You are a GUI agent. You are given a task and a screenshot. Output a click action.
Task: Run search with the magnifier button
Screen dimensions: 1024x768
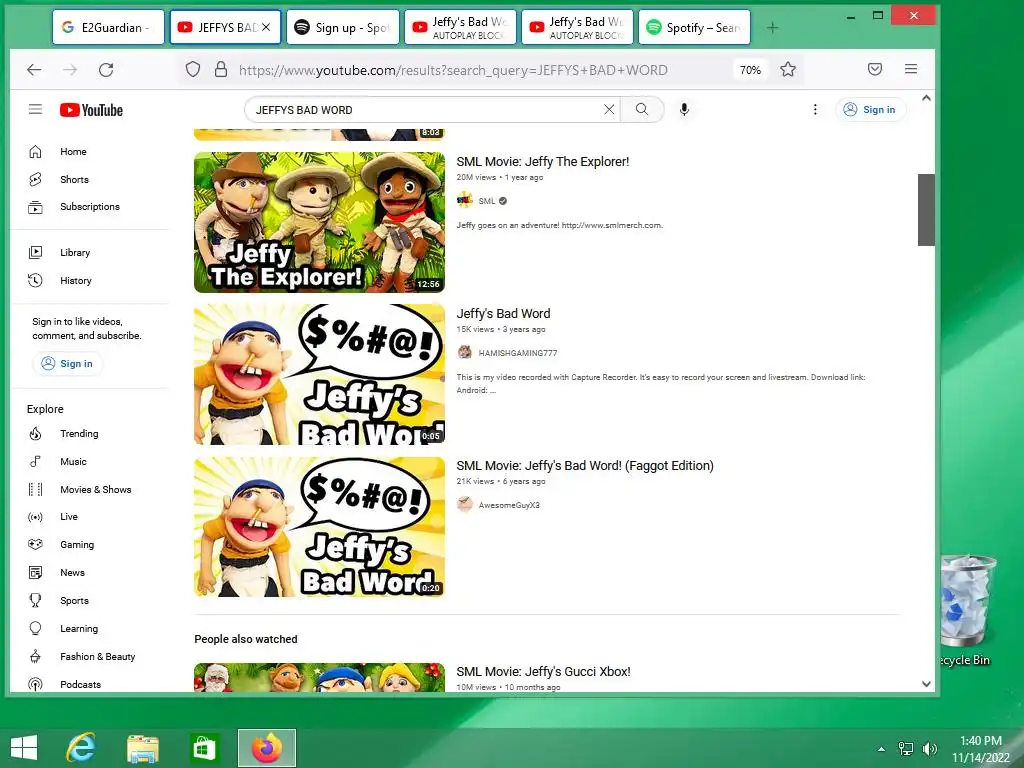[x=642, y=110]
